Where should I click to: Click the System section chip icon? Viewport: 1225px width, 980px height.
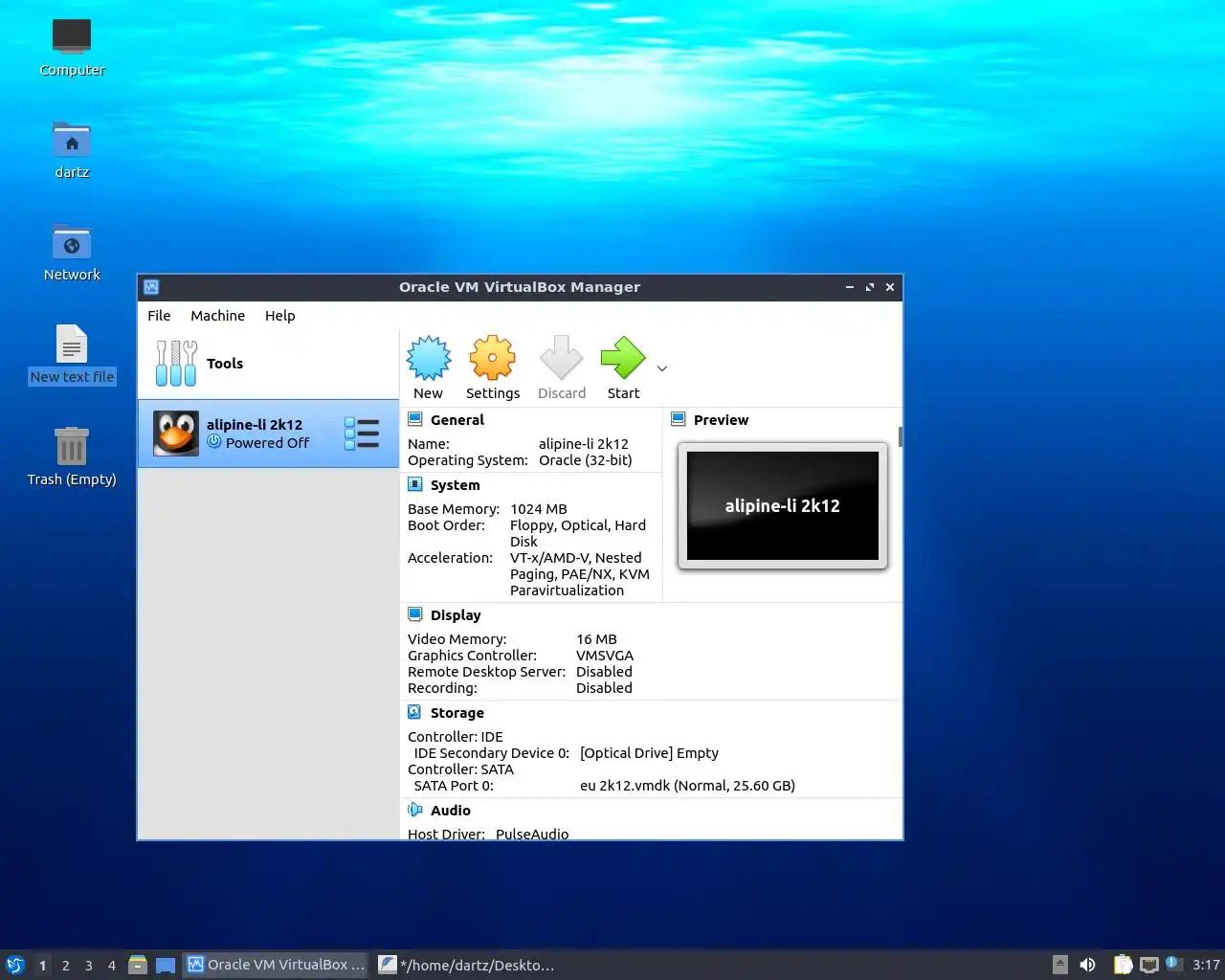[x=415, y=484]
